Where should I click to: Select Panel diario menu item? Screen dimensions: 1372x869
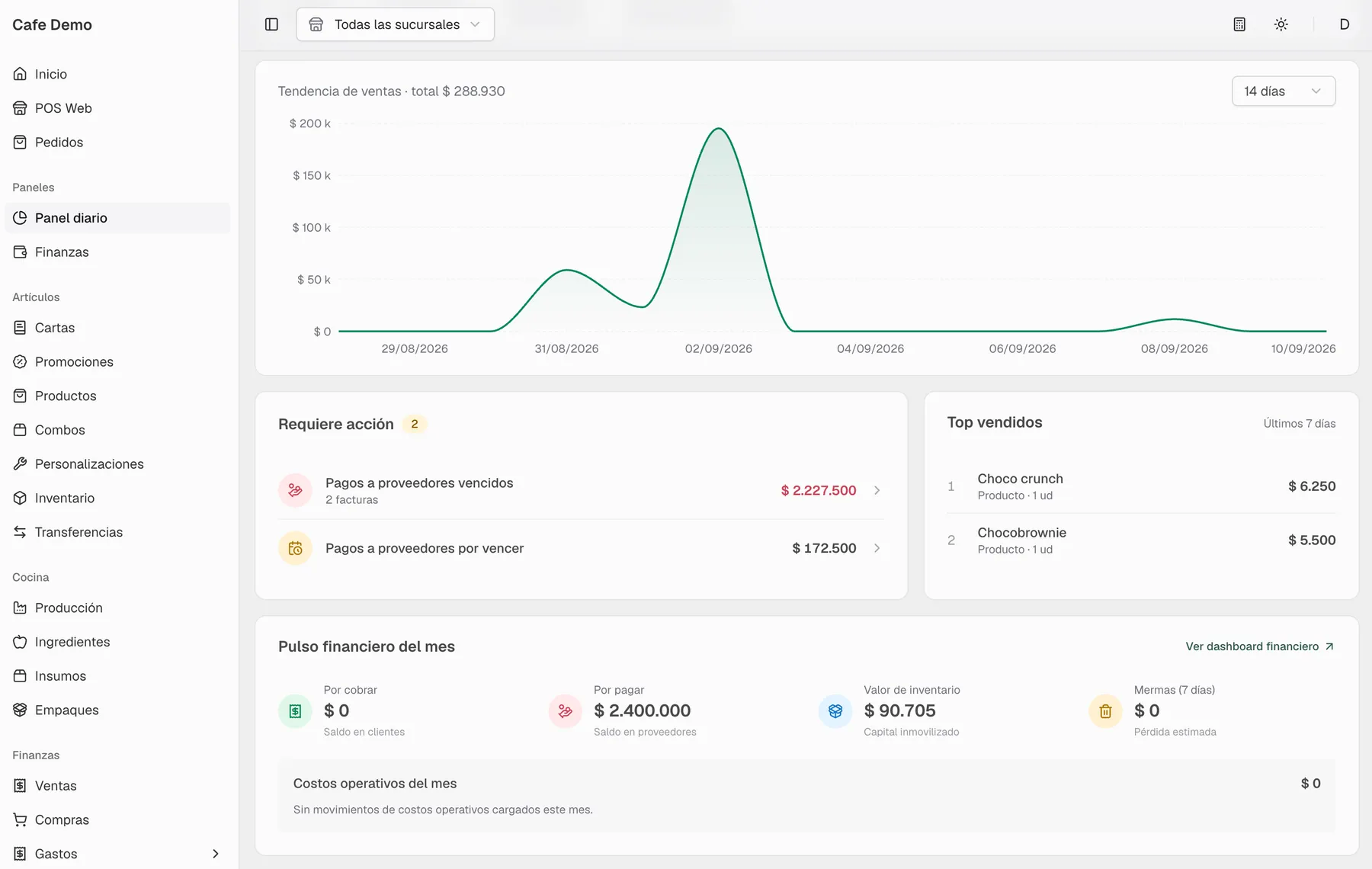point(117,218)
